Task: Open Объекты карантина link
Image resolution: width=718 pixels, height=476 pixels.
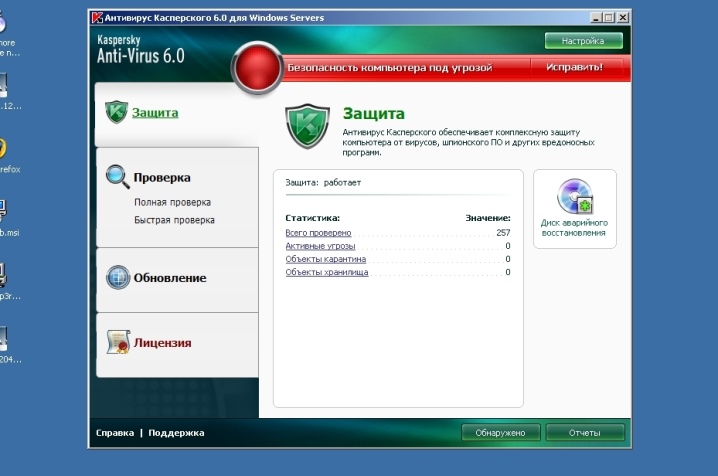Action: (326, 259)
